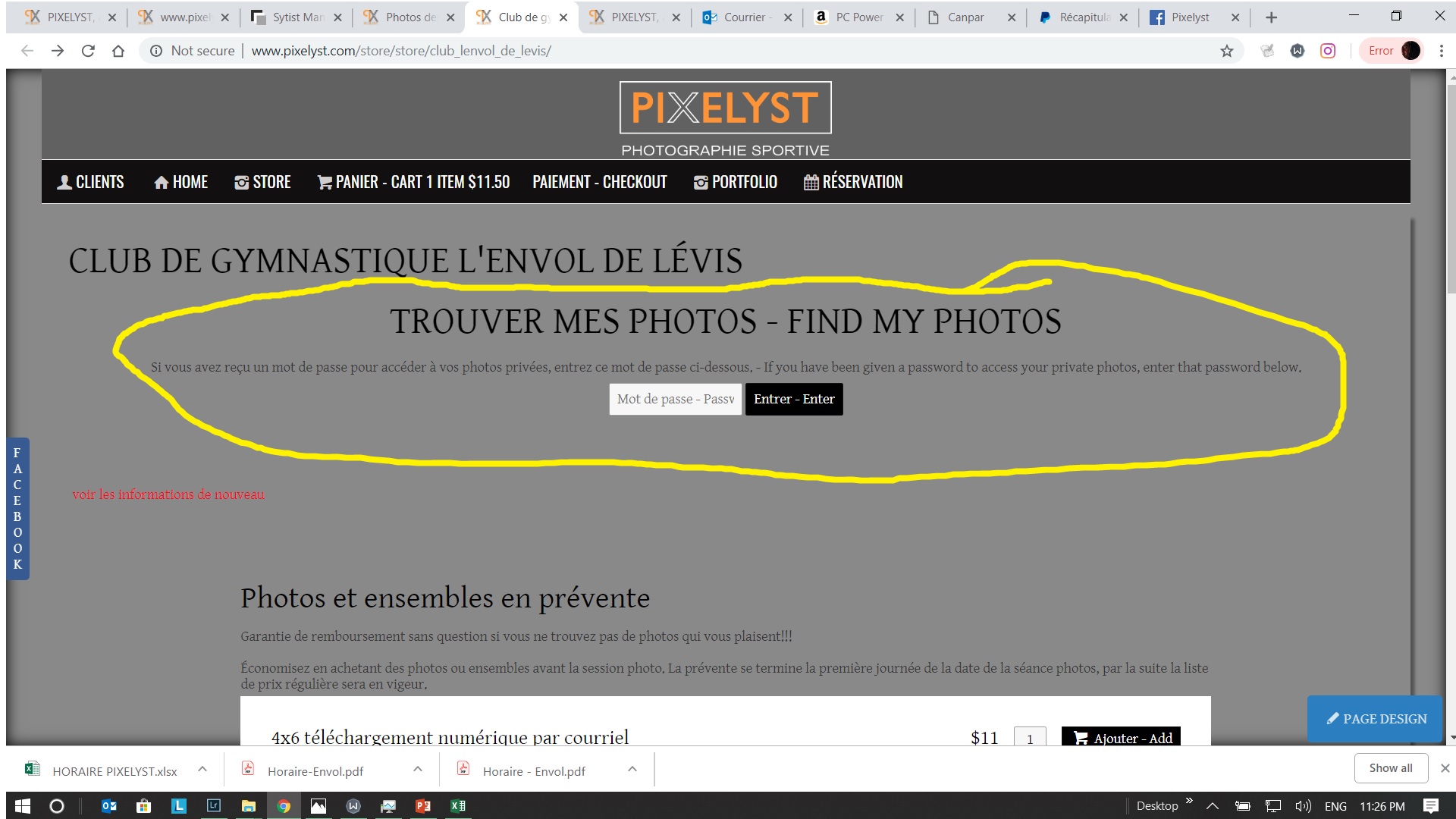Open Cortana search circle
Viewport: 1456px width, 819px height.
click(x=57, y=806)
